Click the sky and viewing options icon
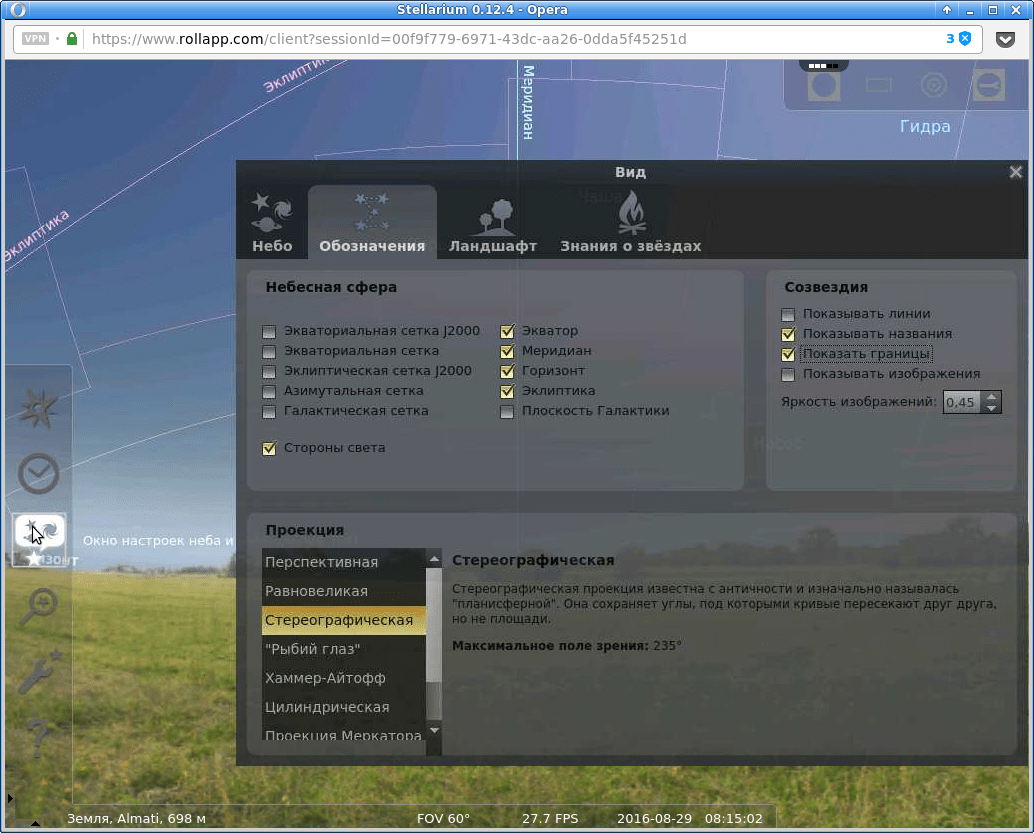Image resolution: width=1034 pixels, height=833 pixels. 39,534
